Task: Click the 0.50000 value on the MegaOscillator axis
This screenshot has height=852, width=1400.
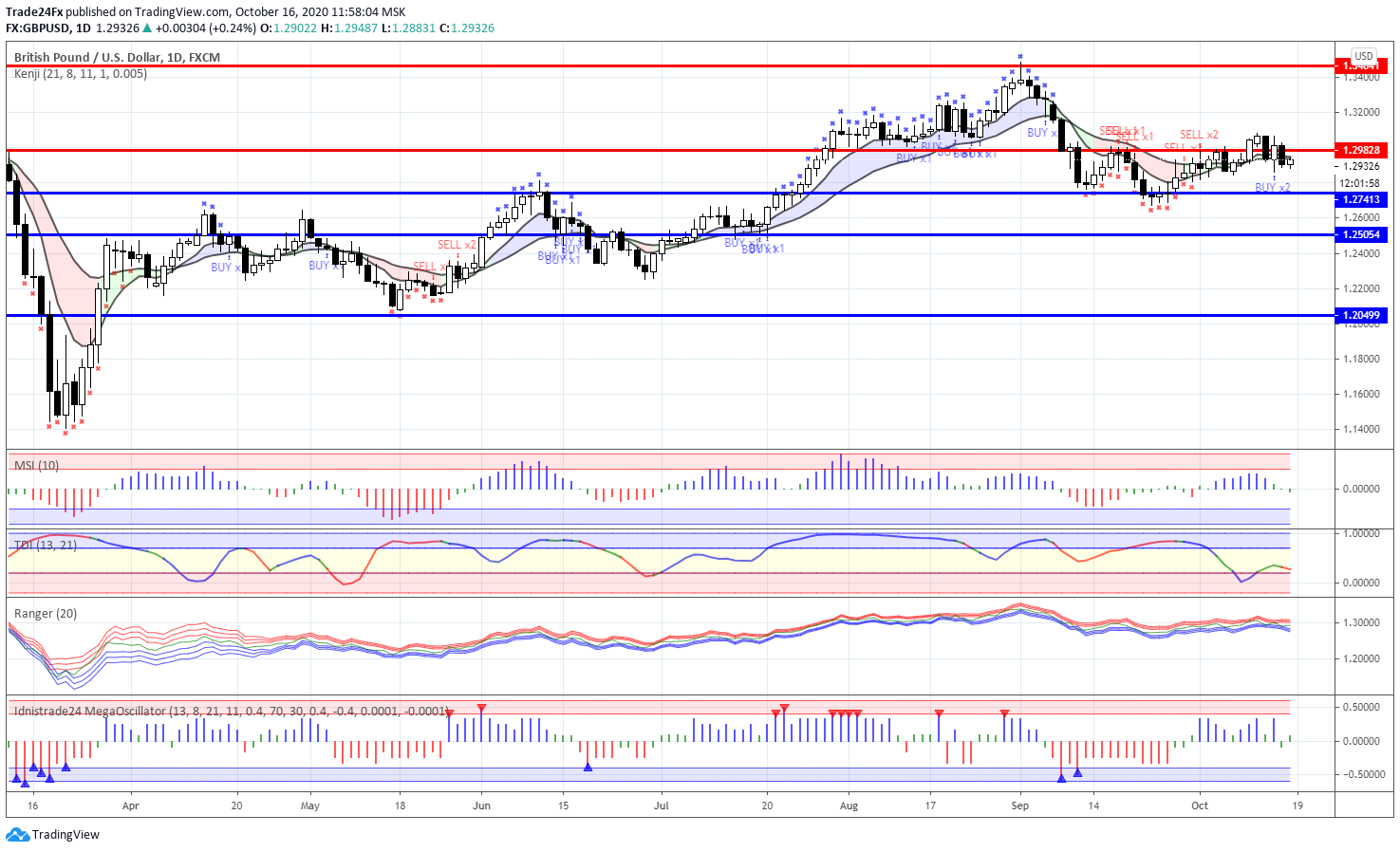Action: click(1361, 707)
